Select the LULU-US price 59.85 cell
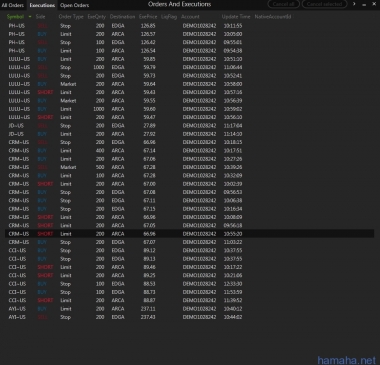This screenshot has height=365, width=380. (149, 59)
